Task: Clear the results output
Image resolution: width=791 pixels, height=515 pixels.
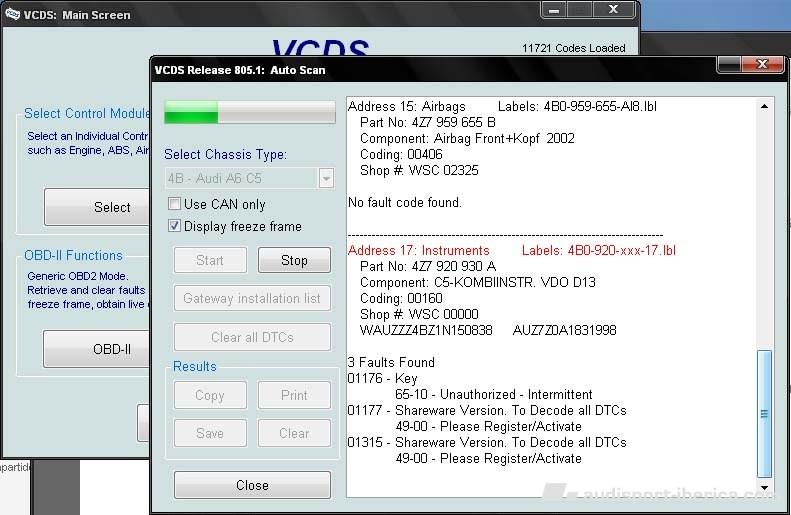Action: pyautogui.click(x=294, y=433)
